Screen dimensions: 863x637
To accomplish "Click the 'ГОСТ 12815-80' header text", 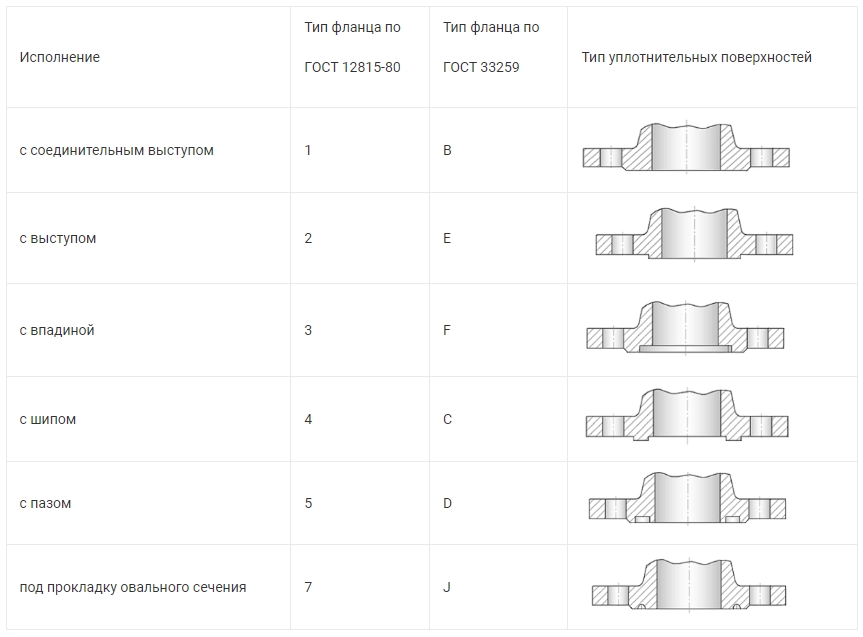I will coord(352,68).
